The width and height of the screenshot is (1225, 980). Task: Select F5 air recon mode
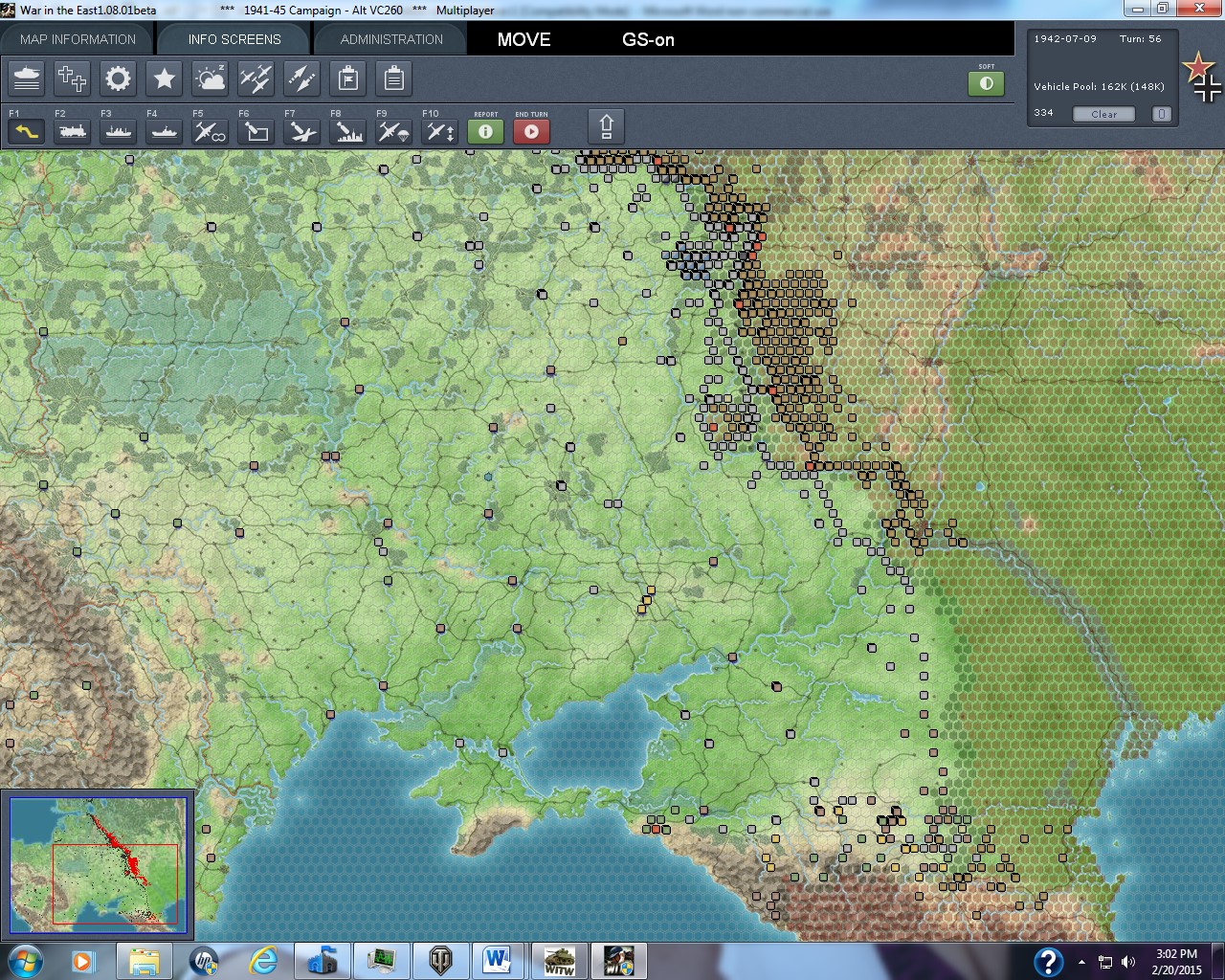(x=211, y=131)
